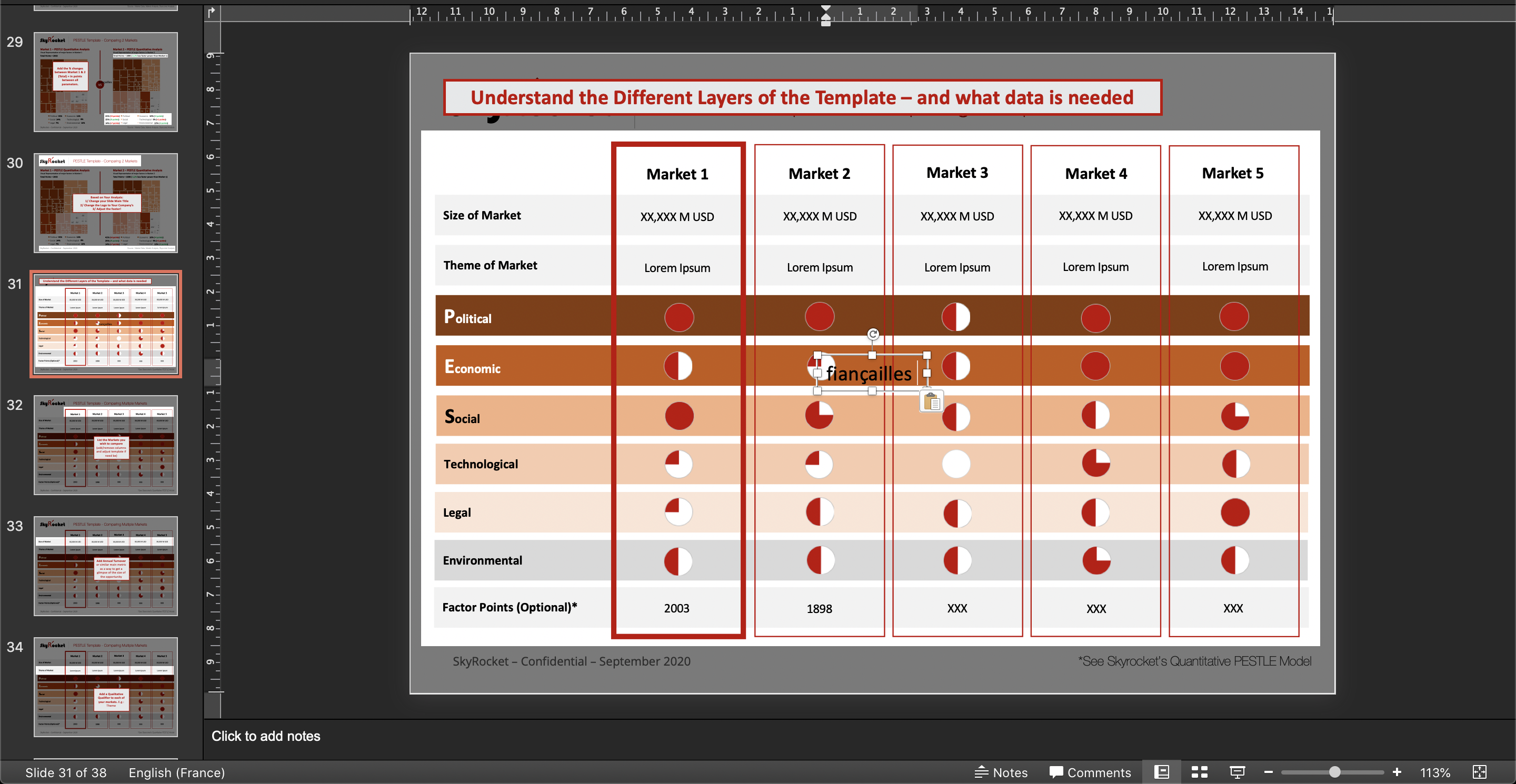Screen dimensions: 1516x784
Task: Click the Slide 31 of 38 indicator
Action: (66, 772)
